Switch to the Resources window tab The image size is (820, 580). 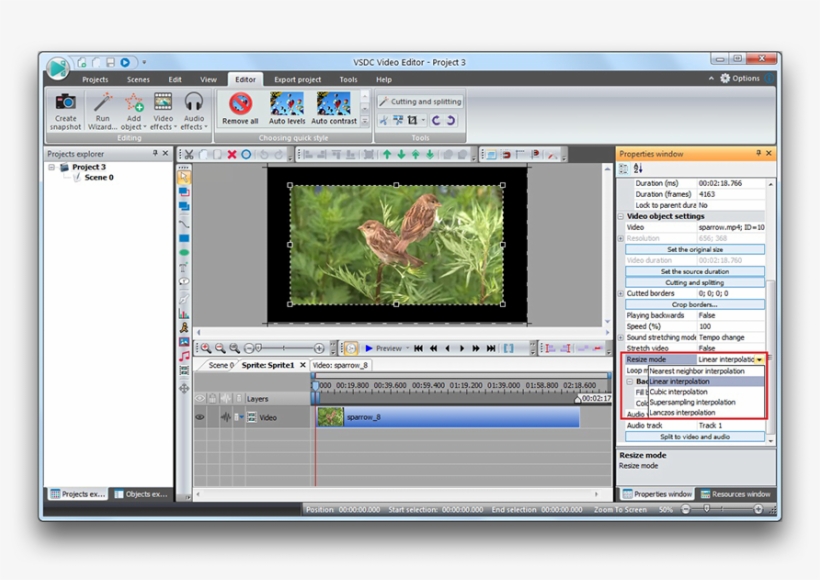pyautogui.click(x=735, y=494)
